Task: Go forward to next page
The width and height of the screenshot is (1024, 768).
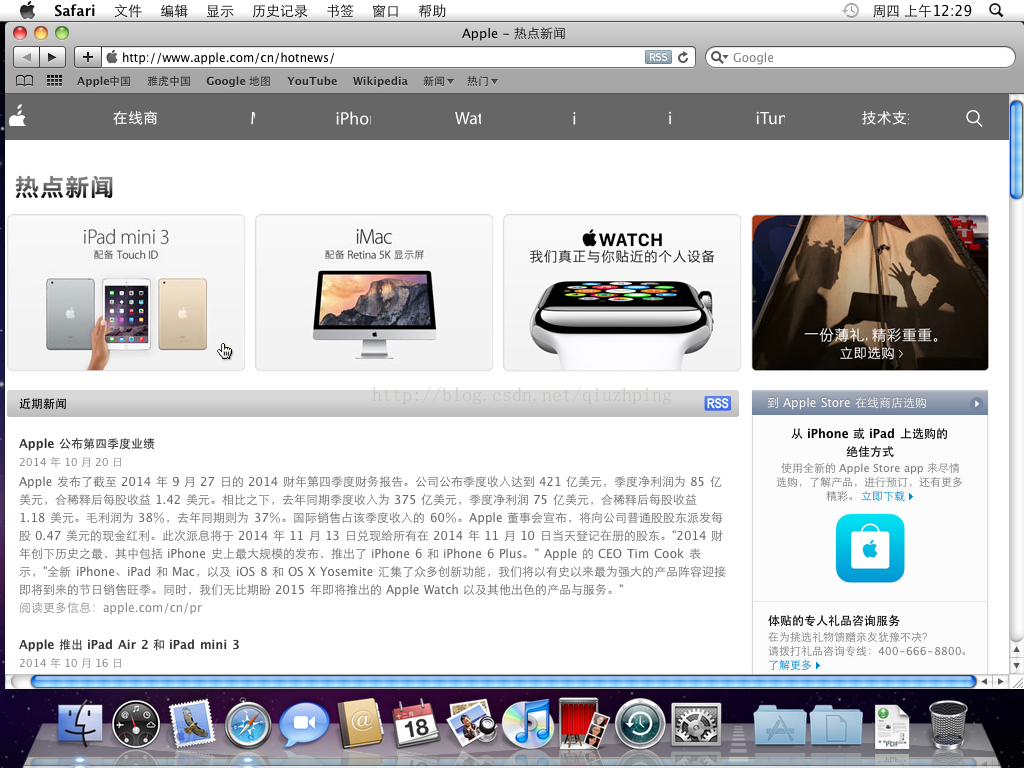Action: pos(52,57)
